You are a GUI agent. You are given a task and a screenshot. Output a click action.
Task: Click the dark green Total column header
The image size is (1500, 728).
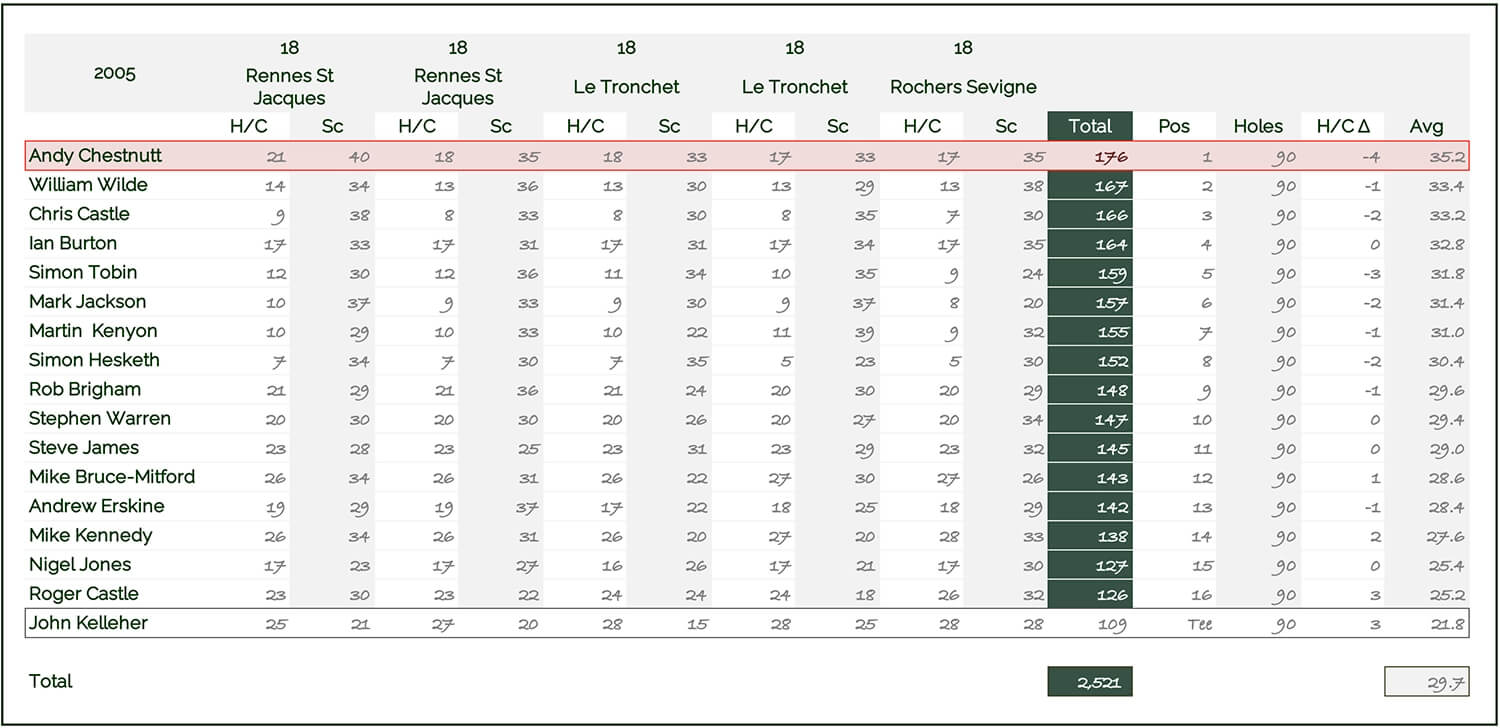point(1090,126)
